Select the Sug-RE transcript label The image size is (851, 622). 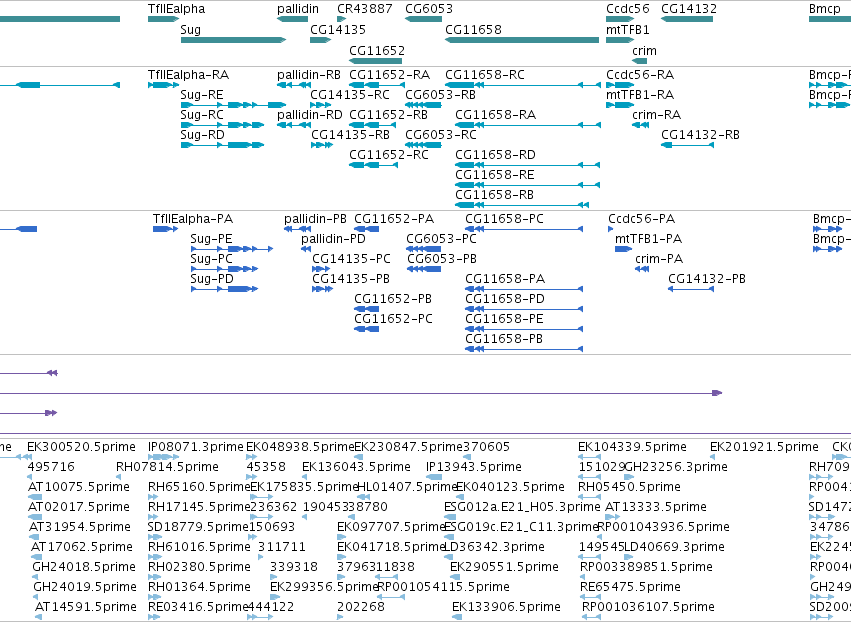(202, 94)
